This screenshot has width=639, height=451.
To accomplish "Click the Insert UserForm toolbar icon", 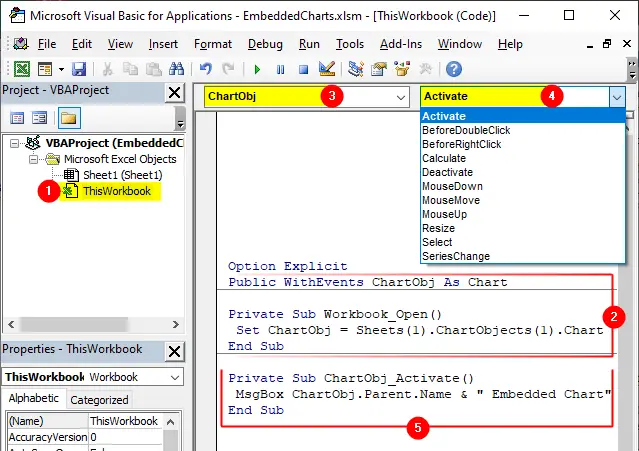I will click(x=45, y=69).
